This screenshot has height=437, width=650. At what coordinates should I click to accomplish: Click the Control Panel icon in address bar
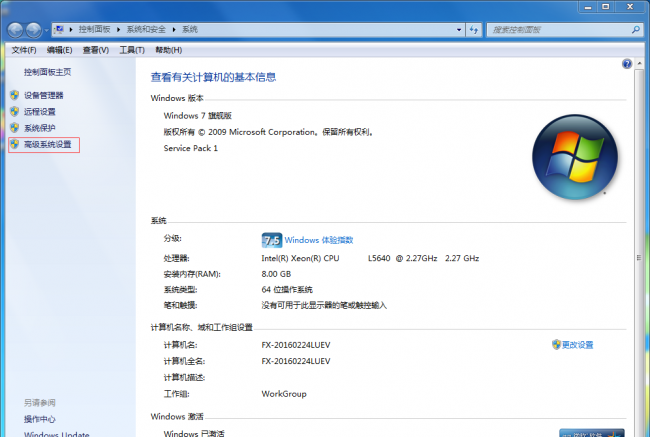coord(59,29)
